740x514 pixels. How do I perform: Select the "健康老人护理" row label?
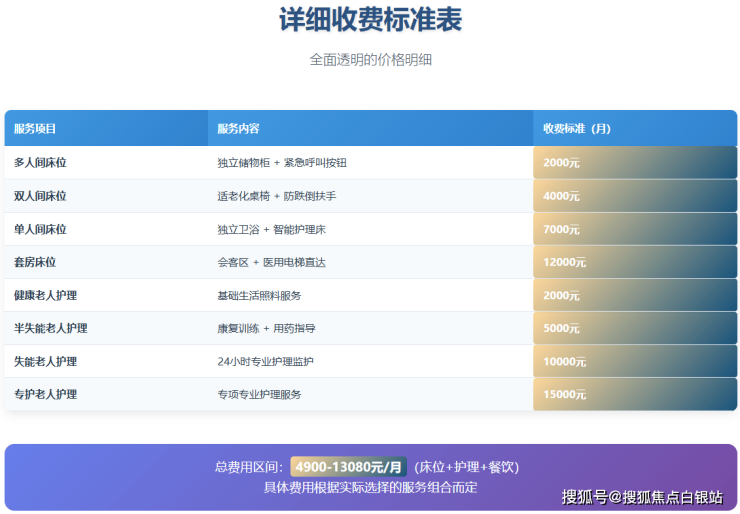[45, 295]
